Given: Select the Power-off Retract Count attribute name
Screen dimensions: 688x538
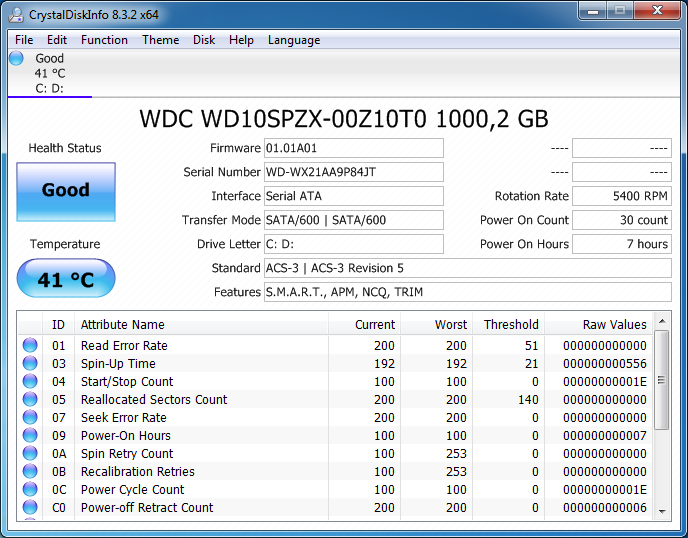Looking at the screenshot, I should coord(147,507).
